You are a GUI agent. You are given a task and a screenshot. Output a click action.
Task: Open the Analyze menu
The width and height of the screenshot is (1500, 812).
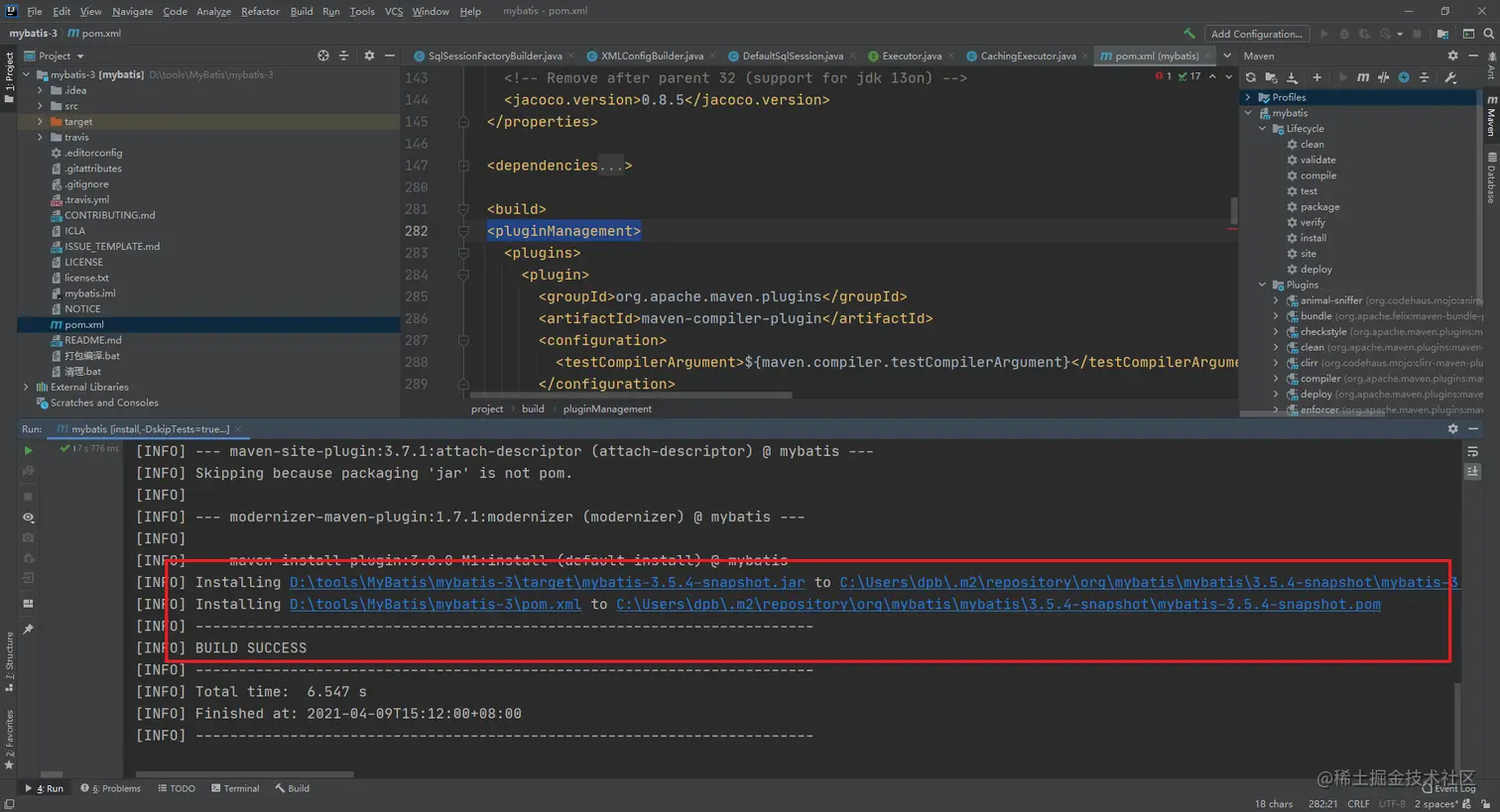pos(213,11)
